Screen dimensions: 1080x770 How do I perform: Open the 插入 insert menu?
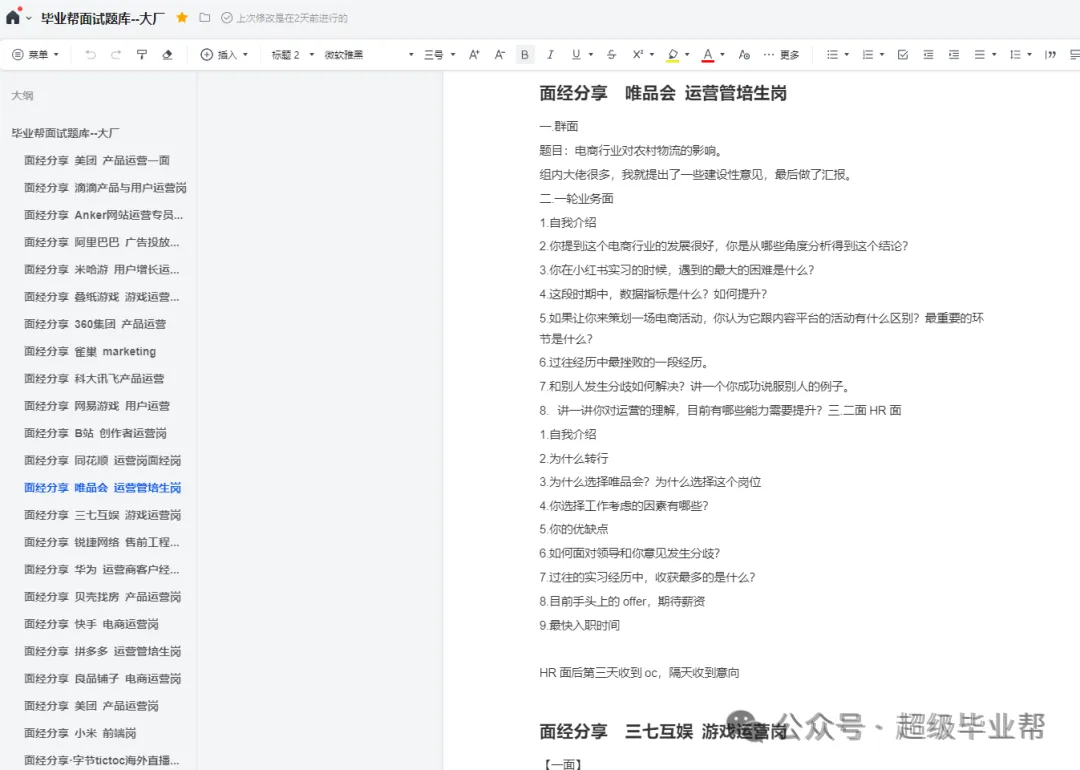(x=224, y=54)
